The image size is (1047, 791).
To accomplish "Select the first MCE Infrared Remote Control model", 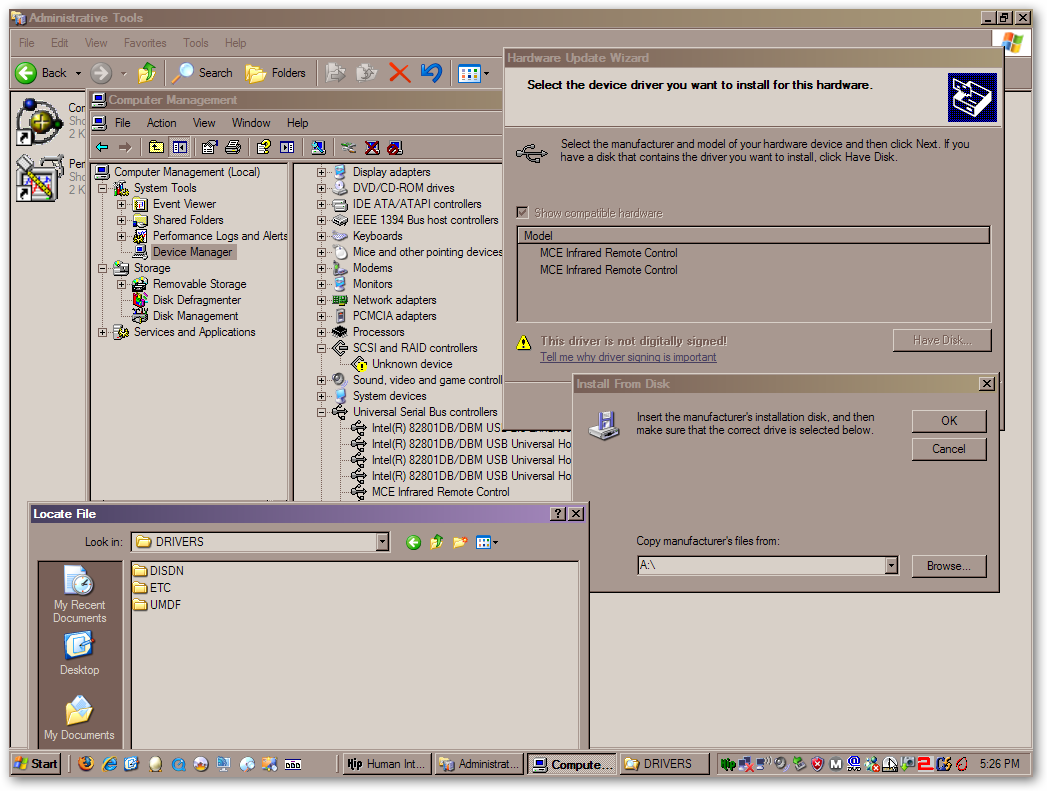I will (x=608, y=253).
